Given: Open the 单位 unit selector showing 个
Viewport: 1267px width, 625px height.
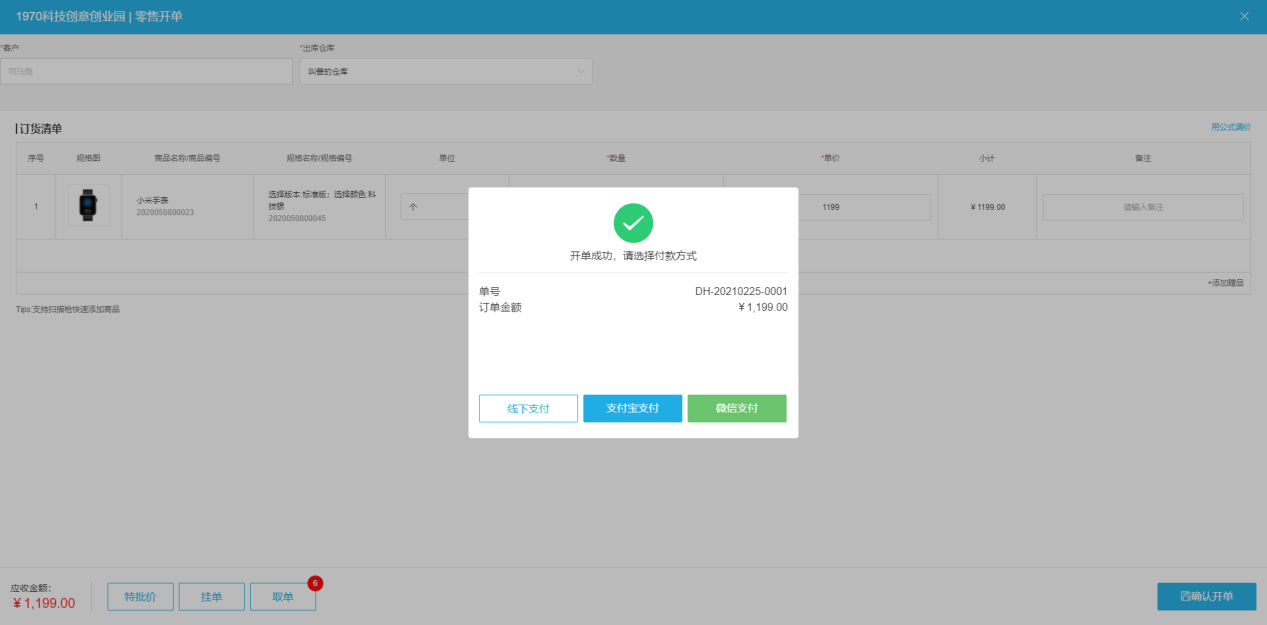Looking at the screenshot, I should point(435,207).
